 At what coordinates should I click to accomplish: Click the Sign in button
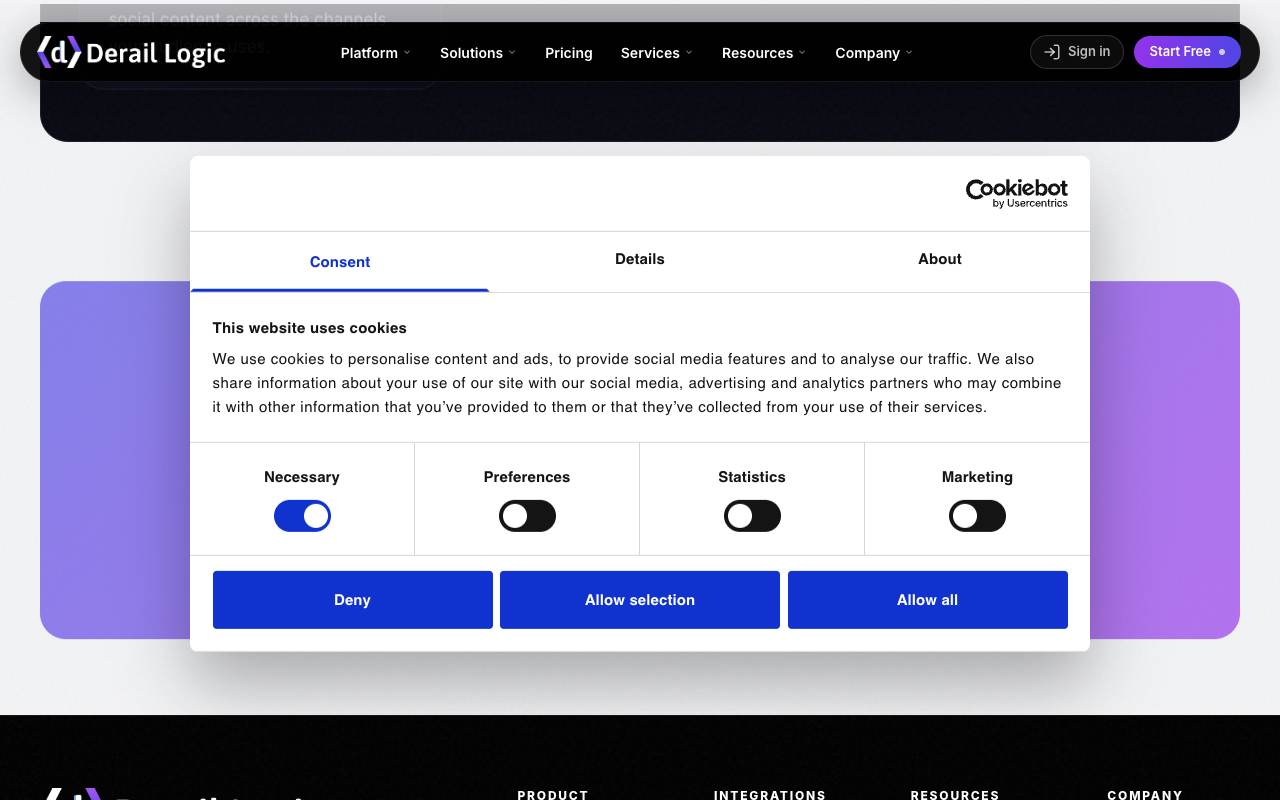pos(1077,52)
